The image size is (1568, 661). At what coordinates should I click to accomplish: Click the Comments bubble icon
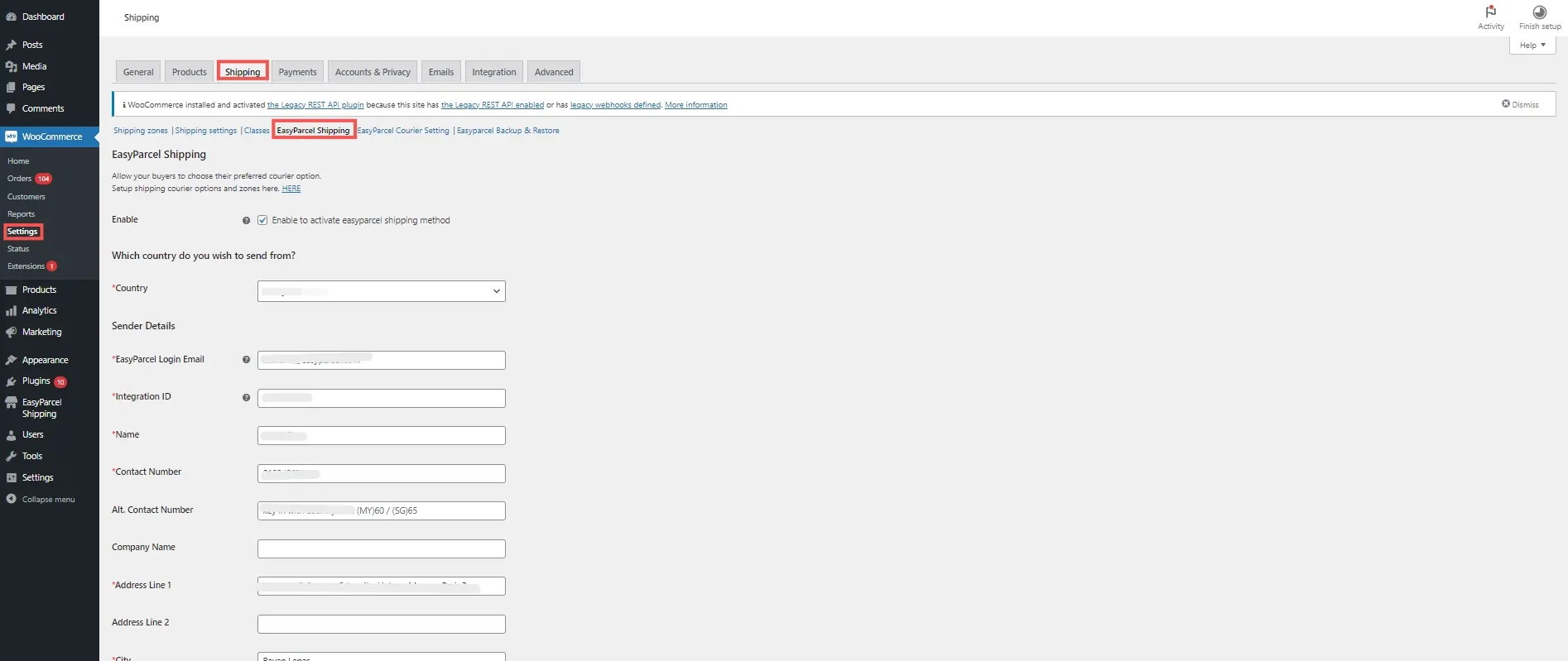(x=11, y=108)
